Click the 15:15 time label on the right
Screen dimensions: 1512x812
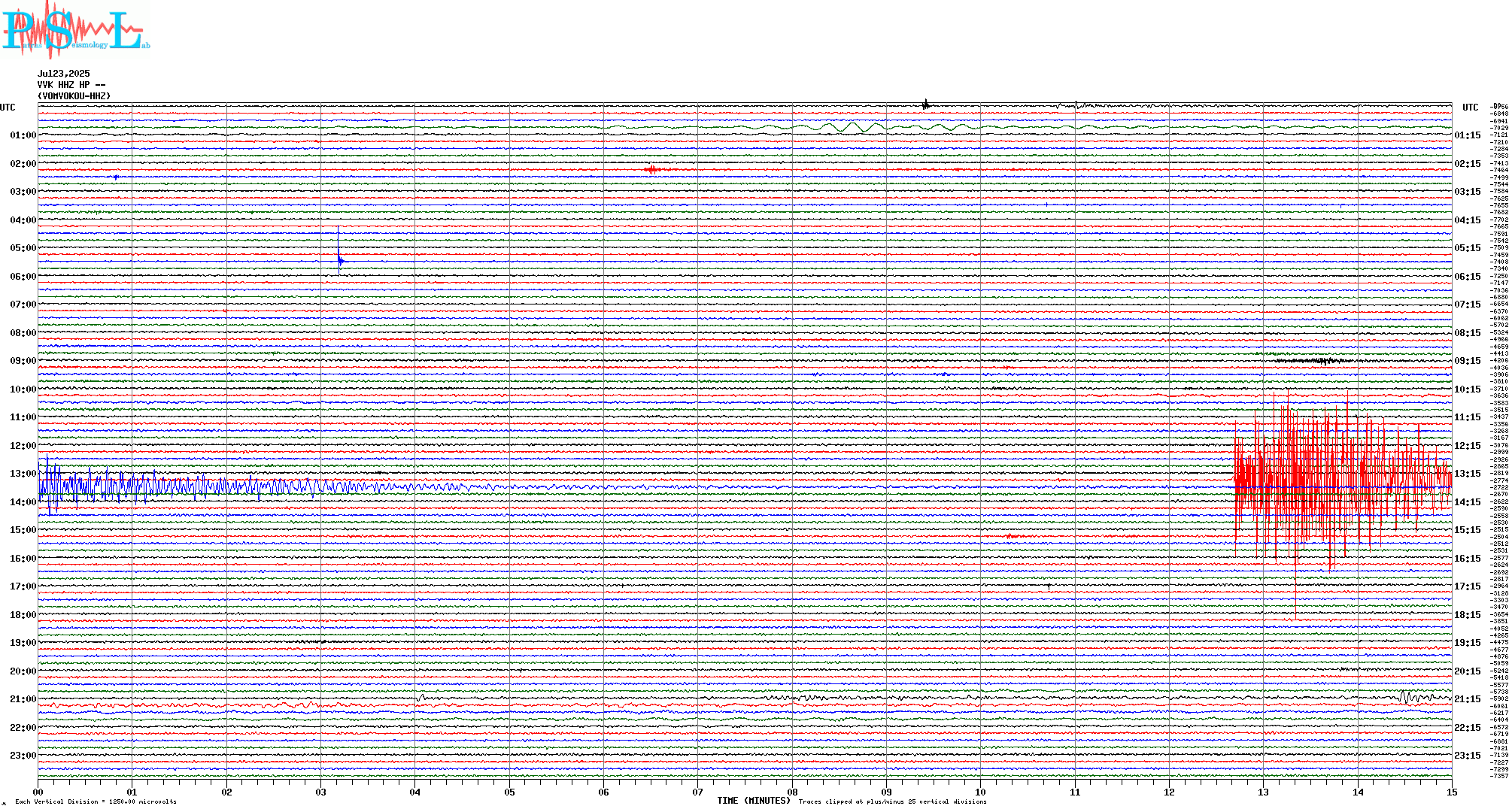point(1468,530)
